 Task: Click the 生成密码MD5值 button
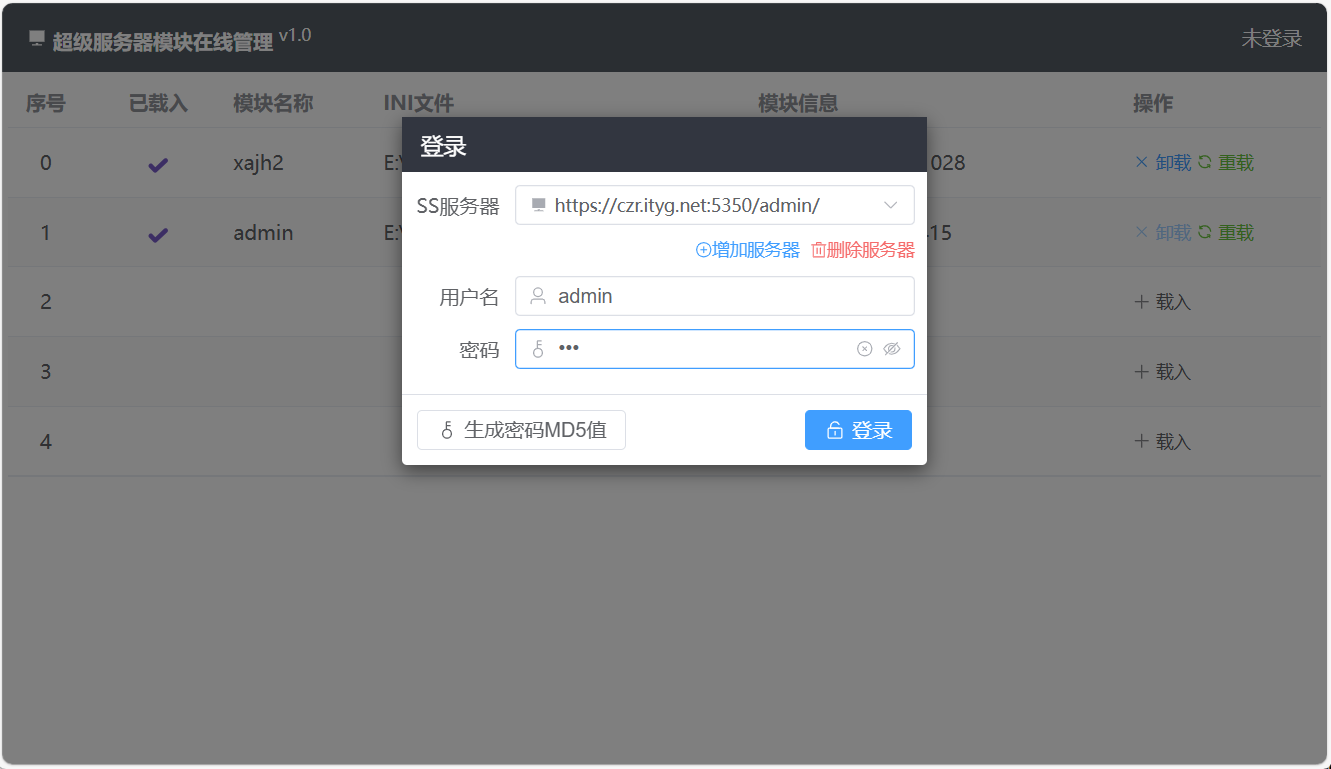[521, 430]
